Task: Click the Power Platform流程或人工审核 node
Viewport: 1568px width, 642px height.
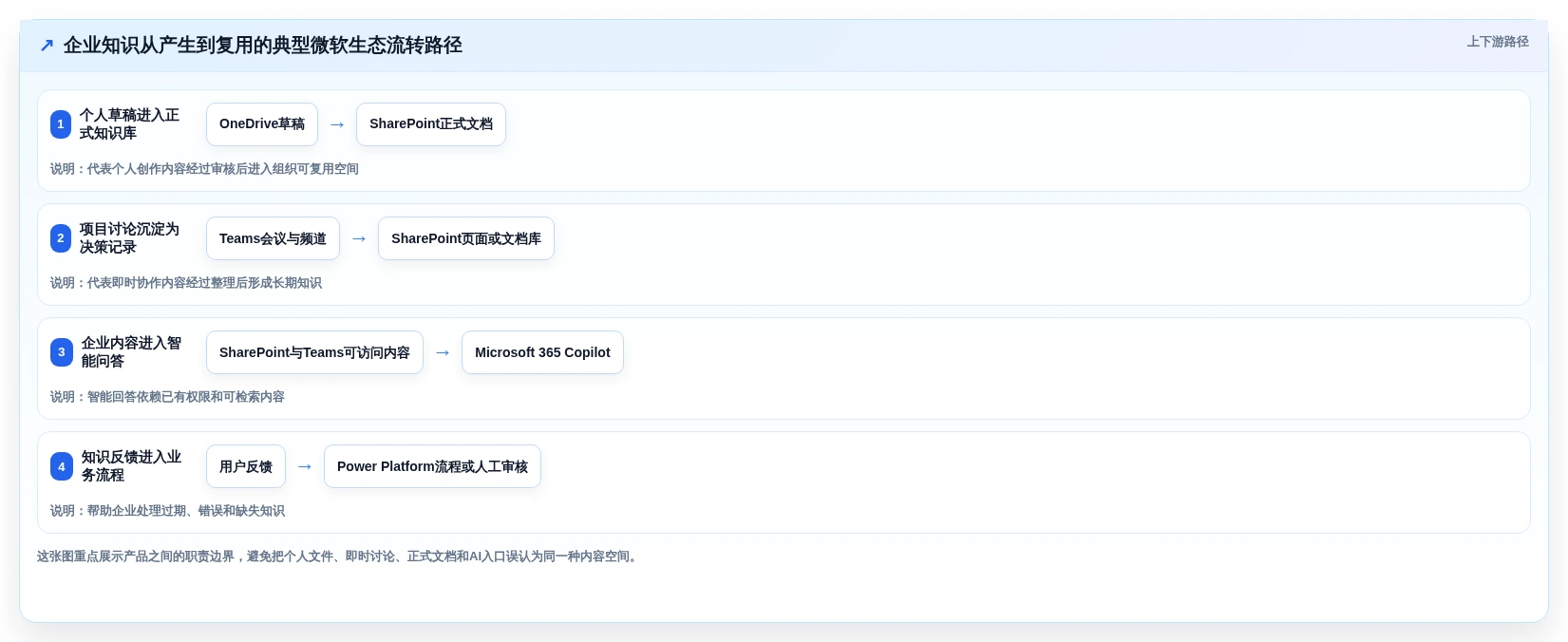Action: click(432, 466)
